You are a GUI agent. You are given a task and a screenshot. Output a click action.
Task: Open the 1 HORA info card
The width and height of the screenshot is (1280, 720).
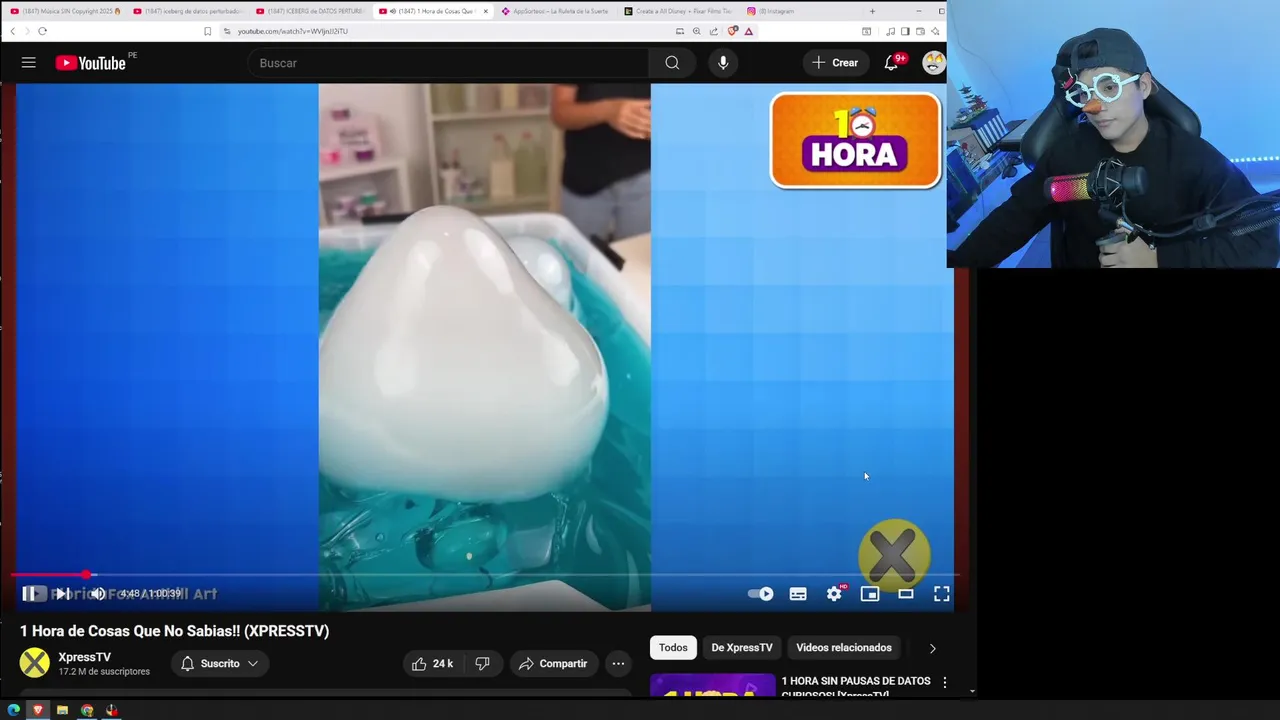[x=856, y=140]
